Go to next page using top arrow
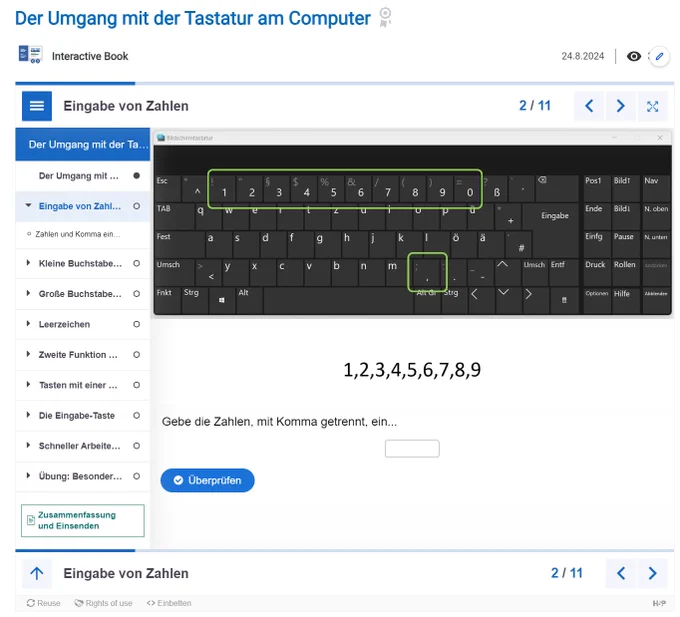Screen dimensions: 680x617 coord(621,106)
